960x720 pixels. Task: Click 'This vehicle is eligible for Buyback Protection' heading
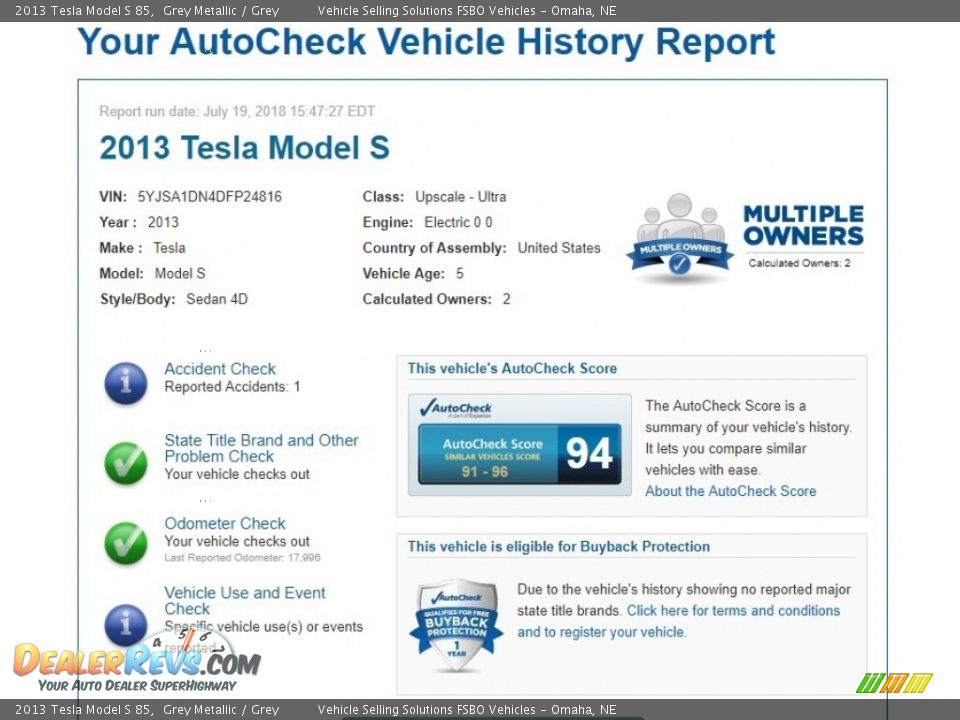coord(559,547)
